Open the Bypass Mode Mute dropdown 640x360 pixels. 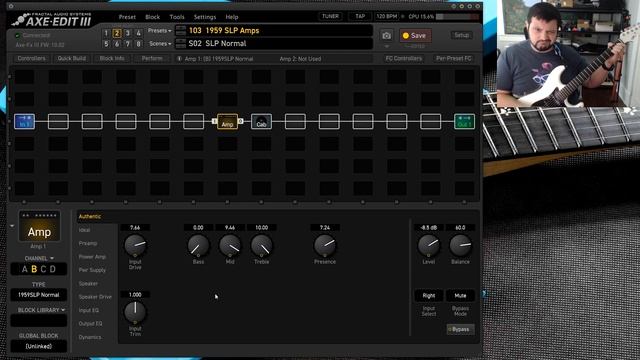pos(460,296)
